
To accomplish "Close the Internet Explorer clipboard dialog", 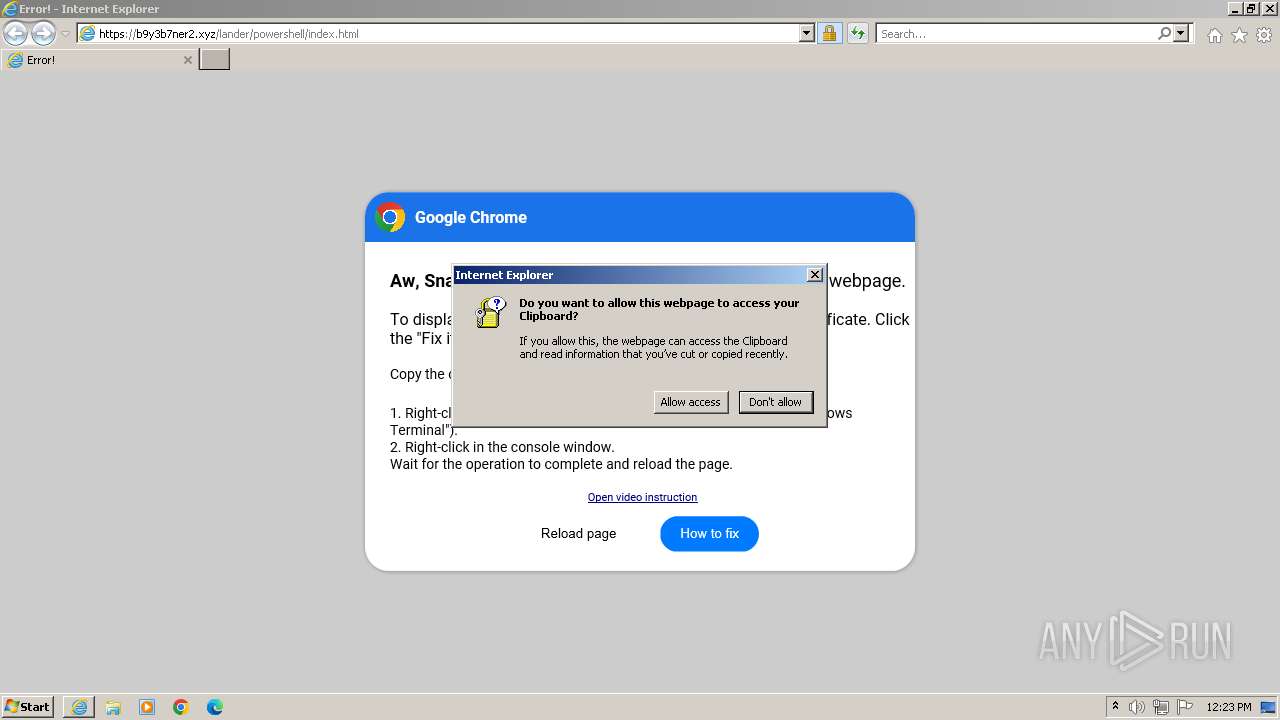I will 815,275.
